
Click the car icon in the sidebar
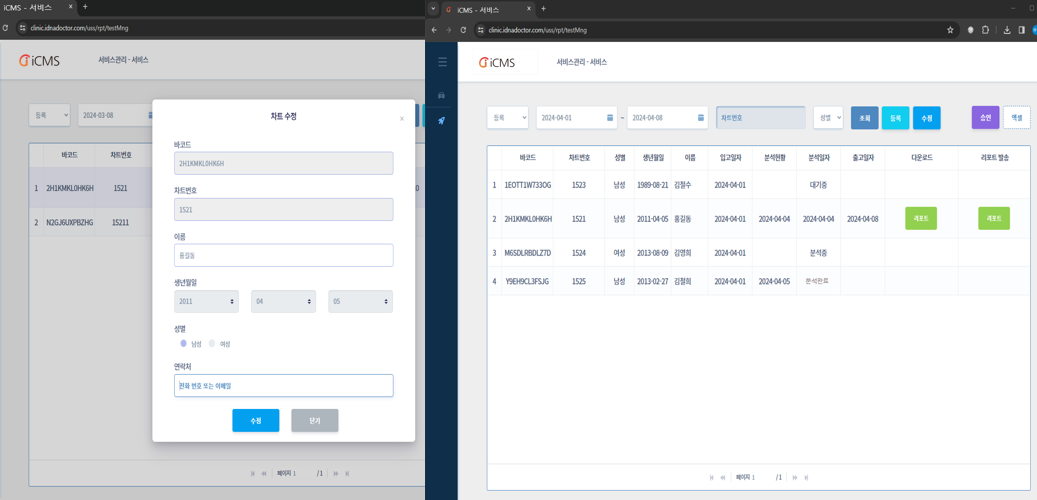442,95
